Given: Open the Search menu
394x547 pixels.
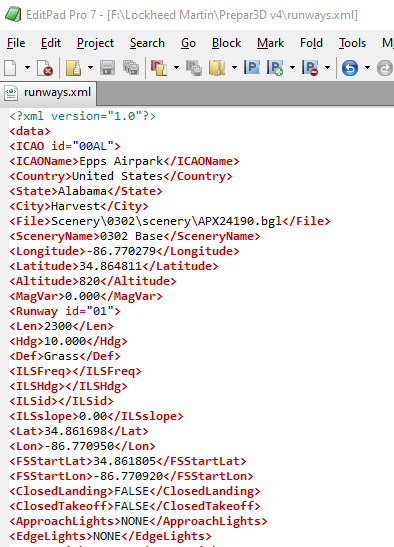Looking at the screenshot, I should [x=147, y=43].
